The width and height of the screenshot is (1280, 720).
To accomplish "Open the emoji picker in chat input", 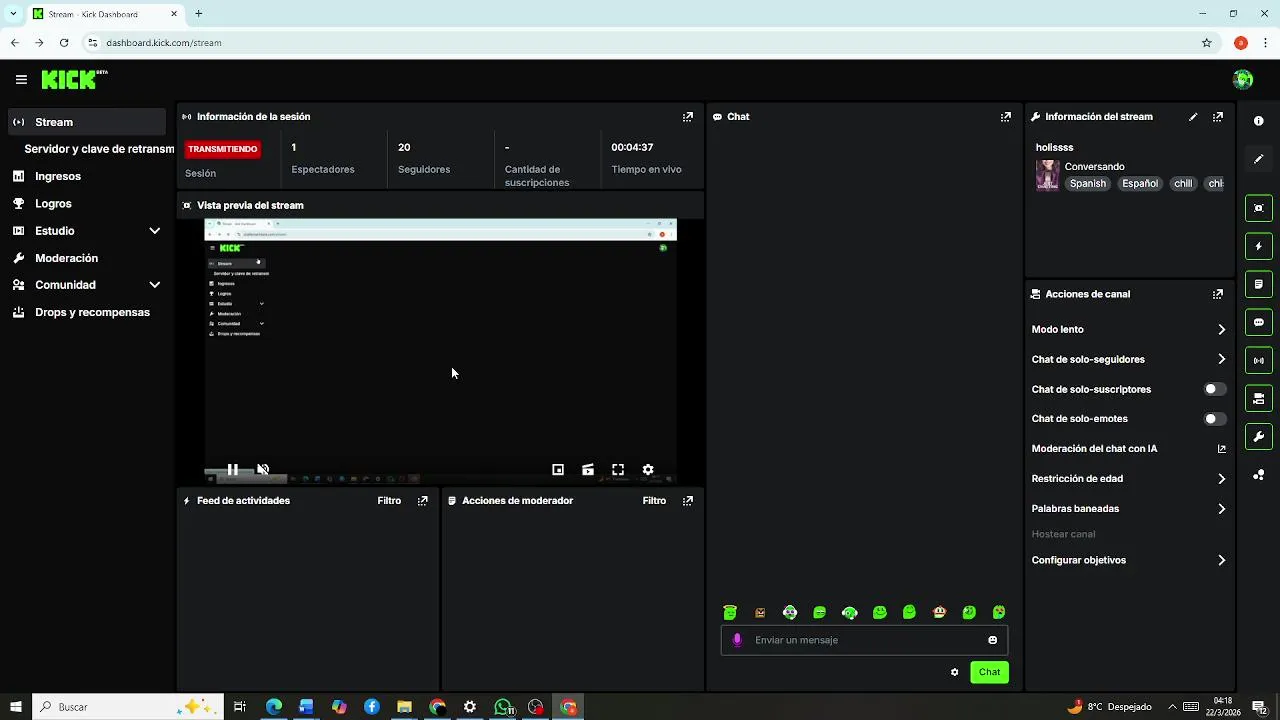I will click(x=993, y=640).
